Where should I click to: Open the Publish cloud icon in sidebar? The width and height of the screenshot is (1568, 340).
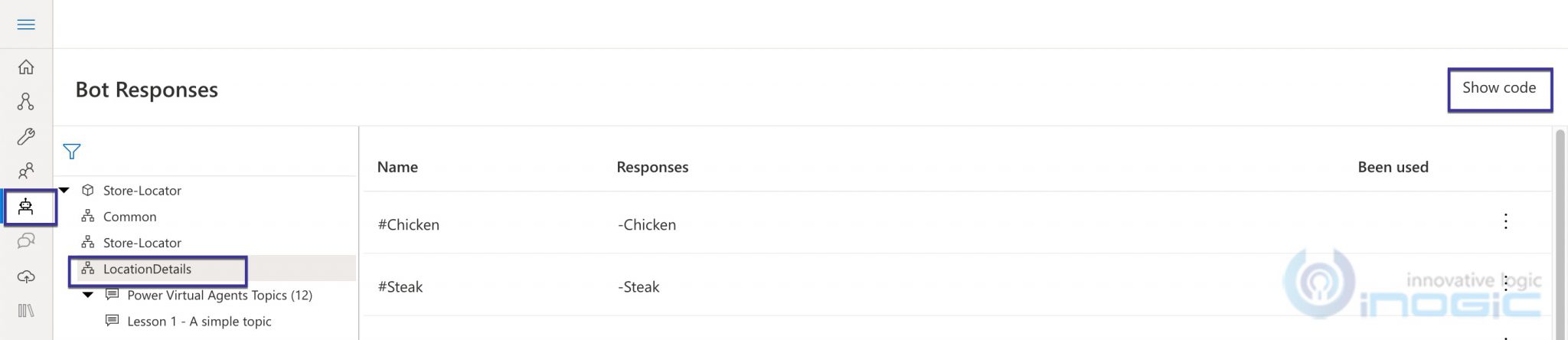pos(26,276)
